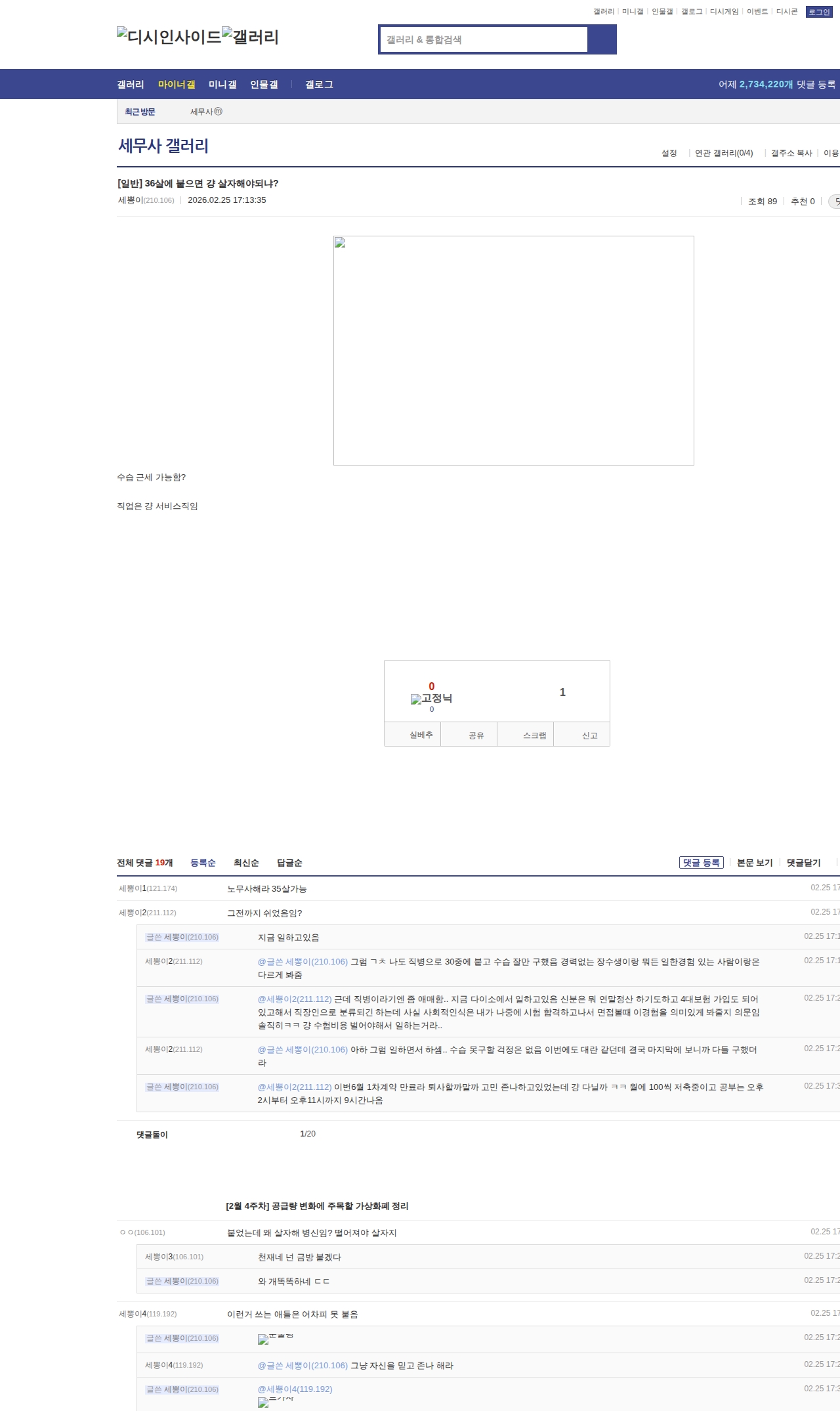
Task: Click the blue search button beside the search box
Action: click(602, 39)
